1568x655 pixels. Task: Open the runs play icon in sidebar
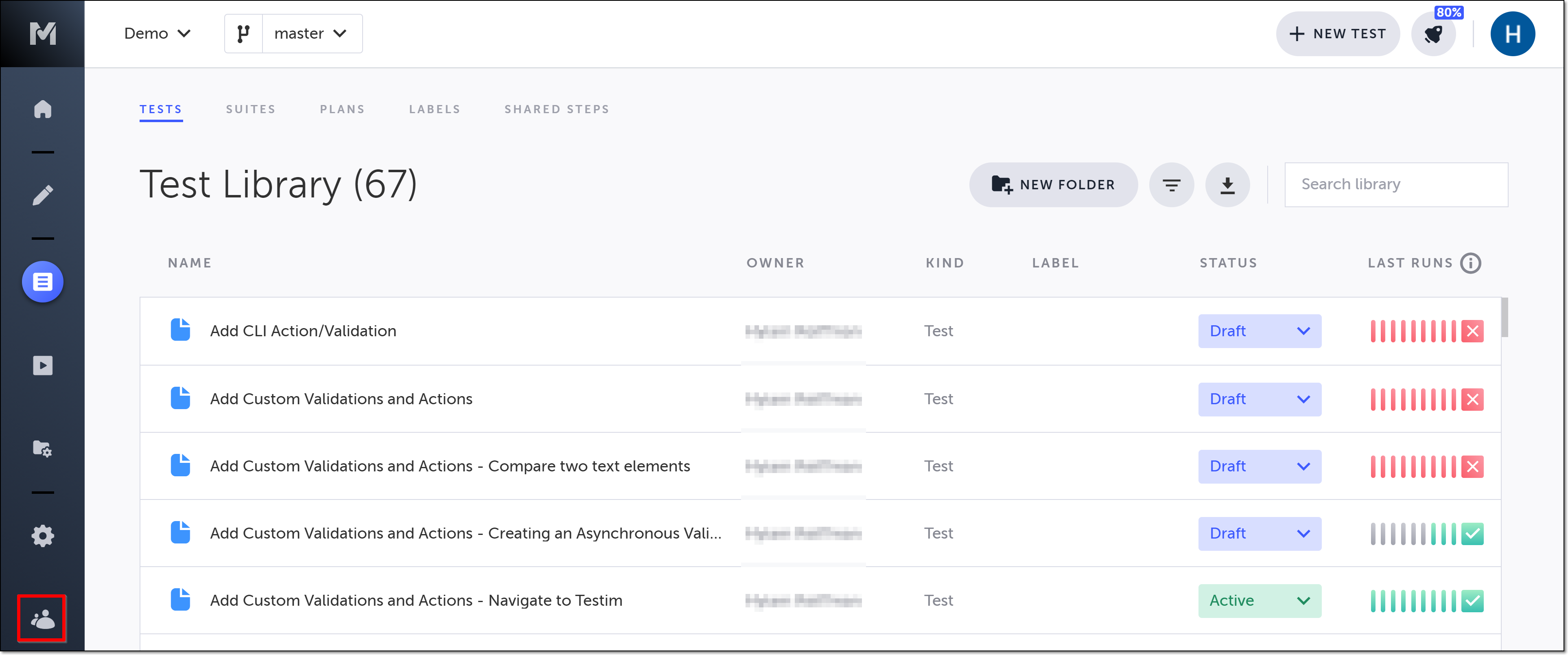[x=42, y=365]
